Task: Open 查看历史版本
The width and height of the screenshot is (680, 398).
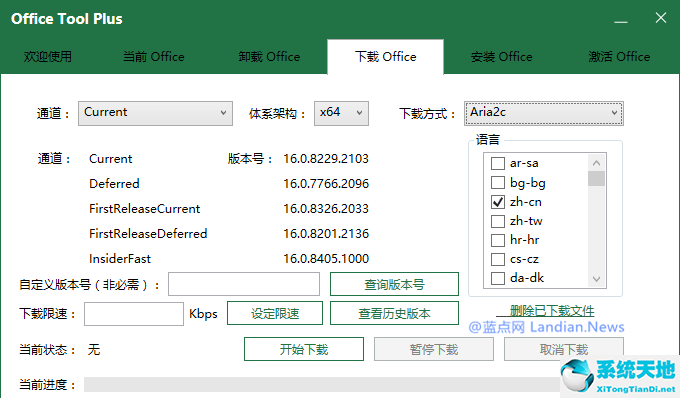Action: click(x=394, y=313)
